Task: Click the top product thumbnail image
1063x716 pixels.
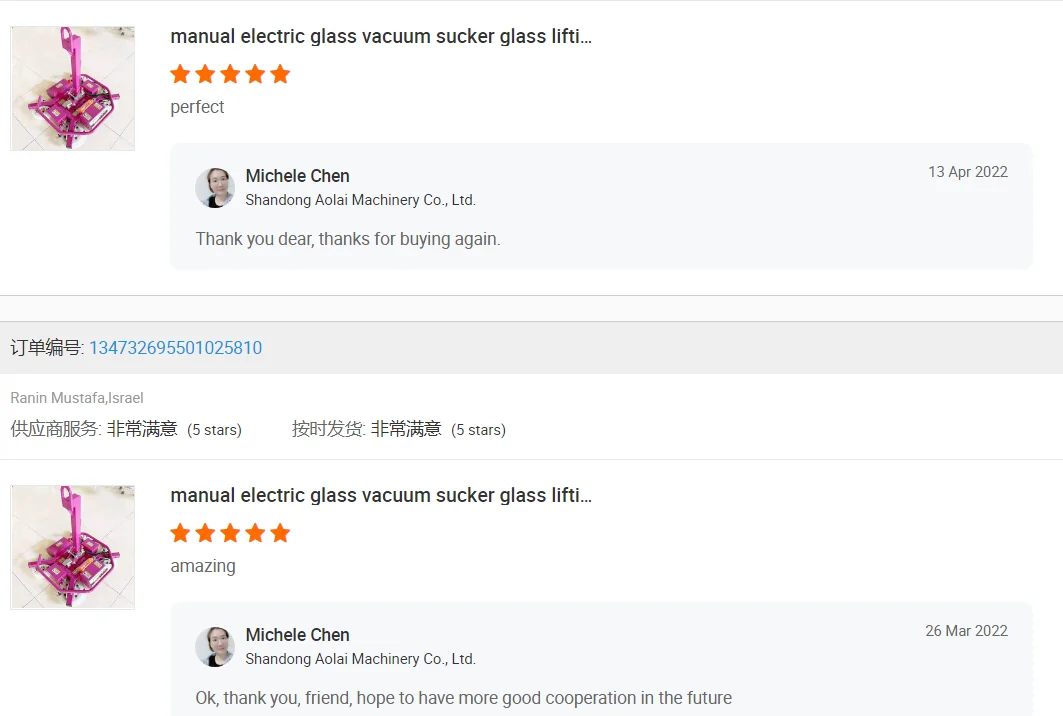Action: click(x=72, y=89)
